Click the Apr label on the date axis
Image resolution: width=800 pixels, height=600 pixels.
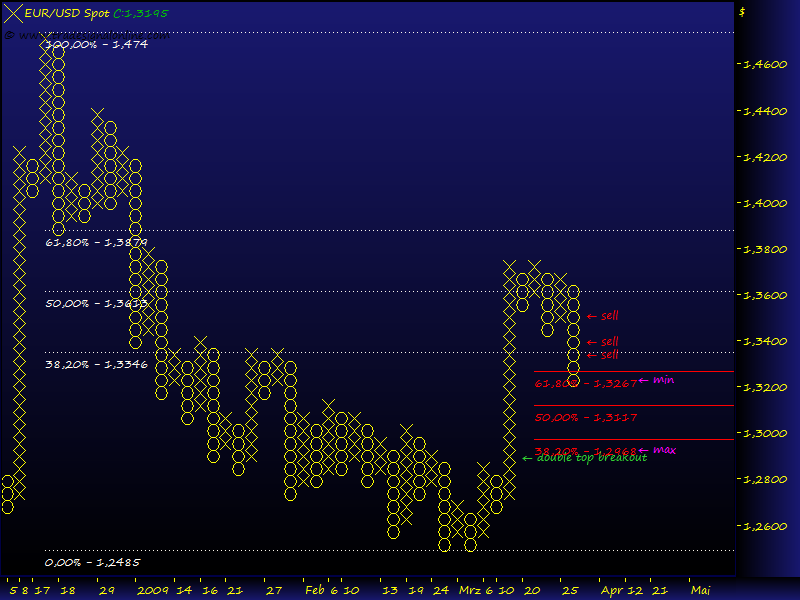point(611,589)
